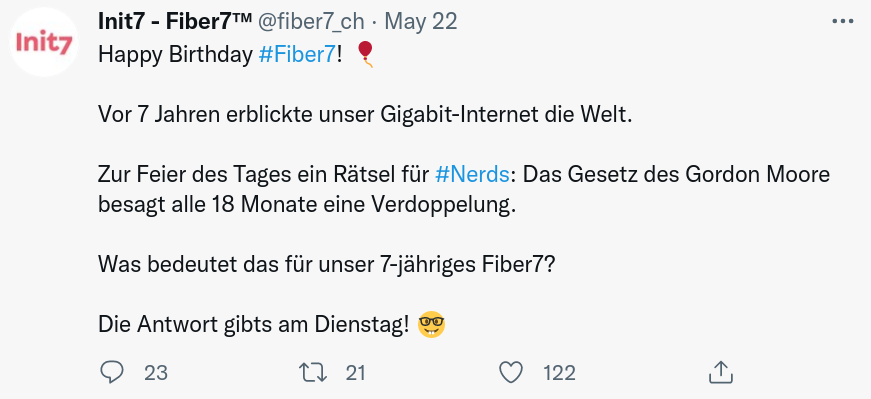Screen dimensions: 871x399
Task: Click the reply count 23
Action: (156, 373)
